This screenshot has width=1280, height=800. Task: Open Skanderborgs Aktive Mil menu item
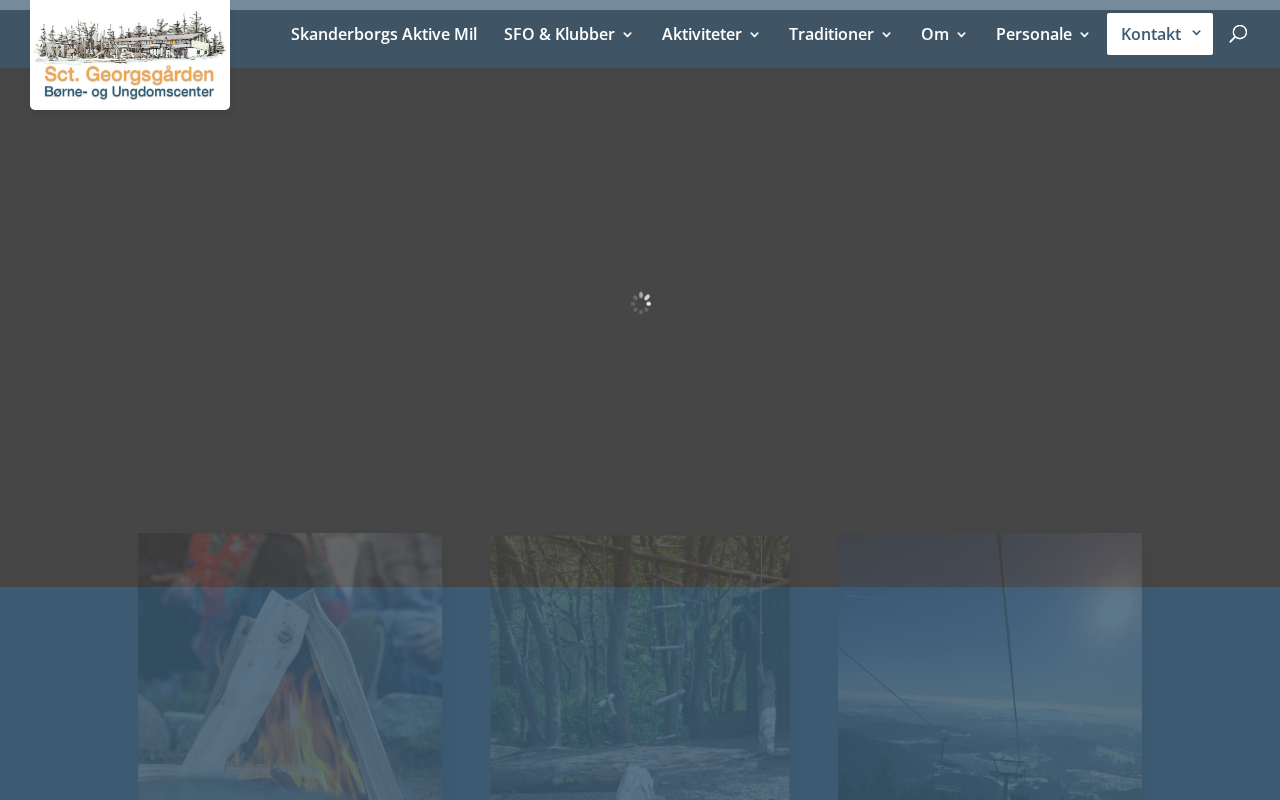[x=384, y=34]
